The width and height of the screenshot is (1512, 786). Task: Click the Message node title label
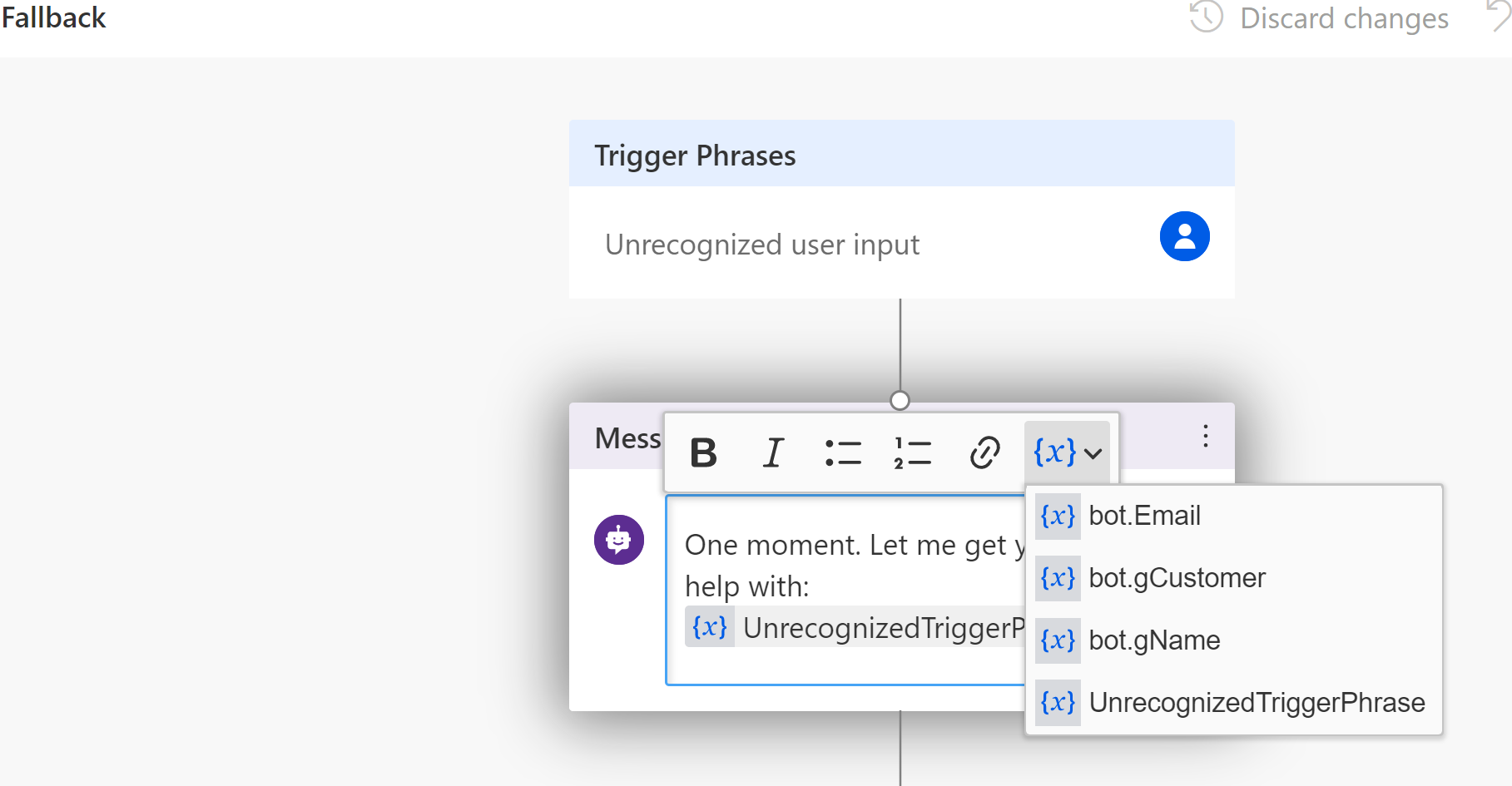[x=627, y=438]
